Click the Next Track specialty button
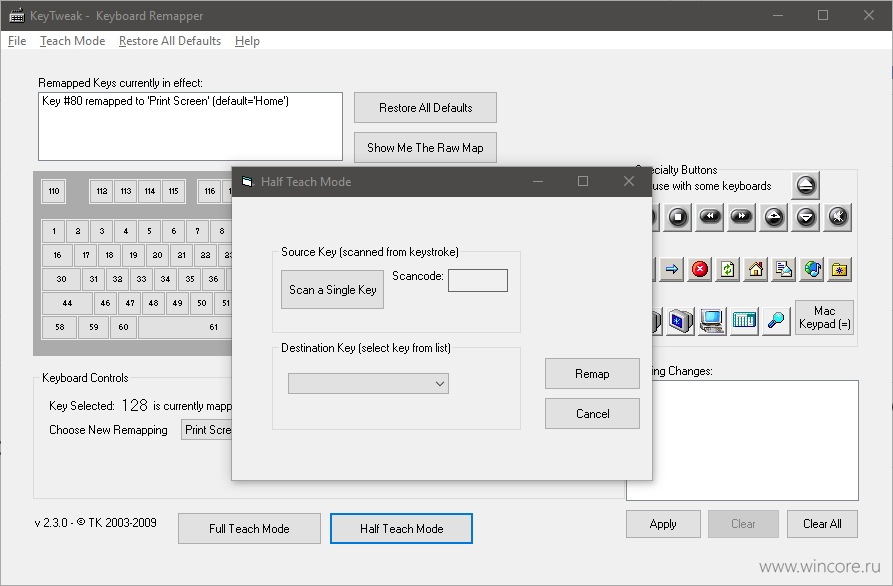Viewport: 893px width, 586px height. pyautogui.click(x=742, y=217)
